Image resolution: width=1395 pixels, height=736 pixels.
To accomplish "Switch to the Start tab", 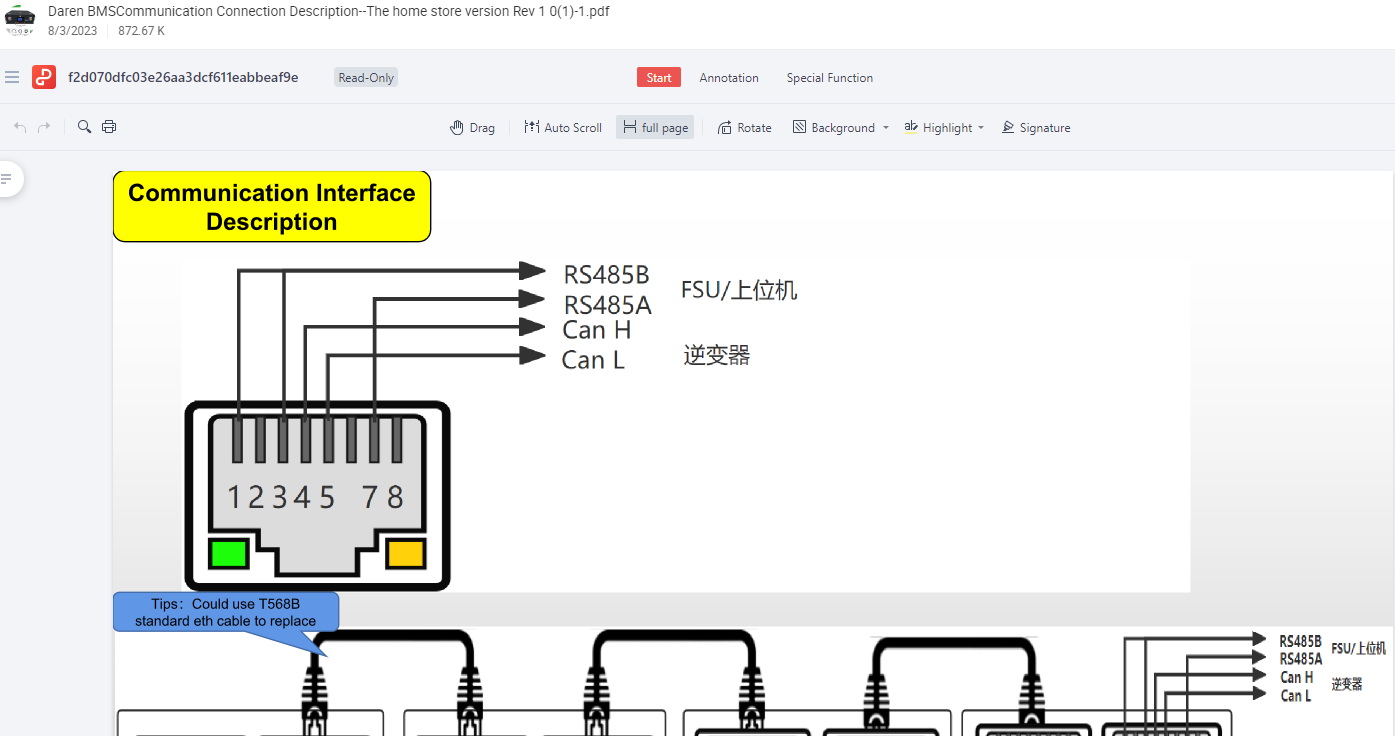I will click(659, 78).
